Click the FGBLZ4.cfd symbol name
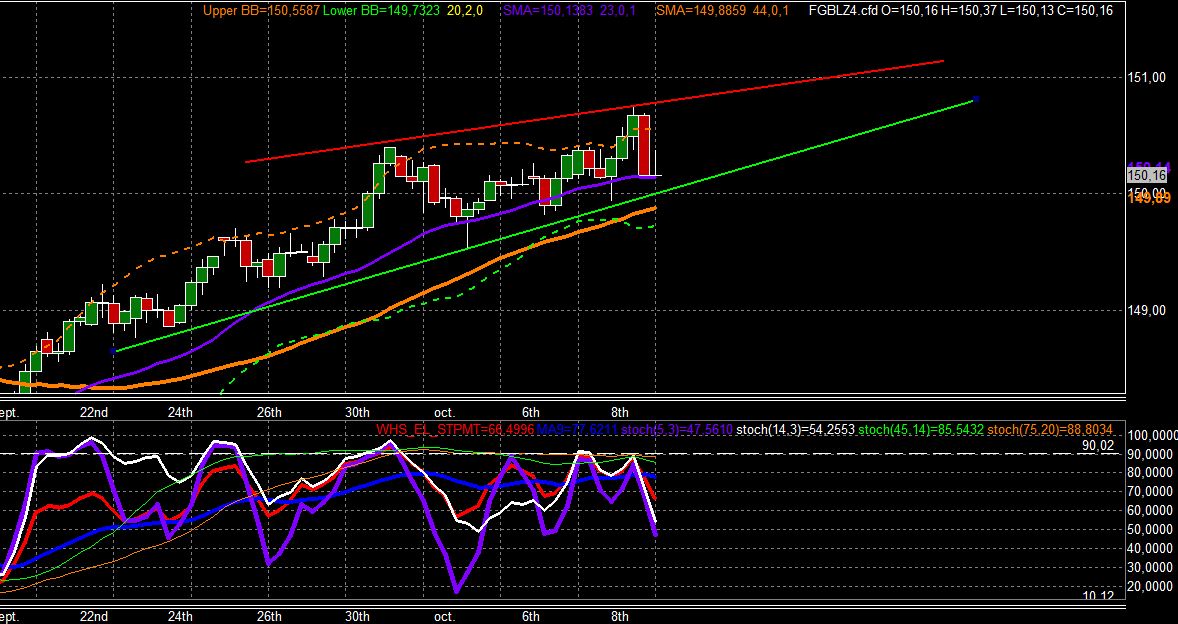Viewport: 1178px width, 624px height. point(842,11)
